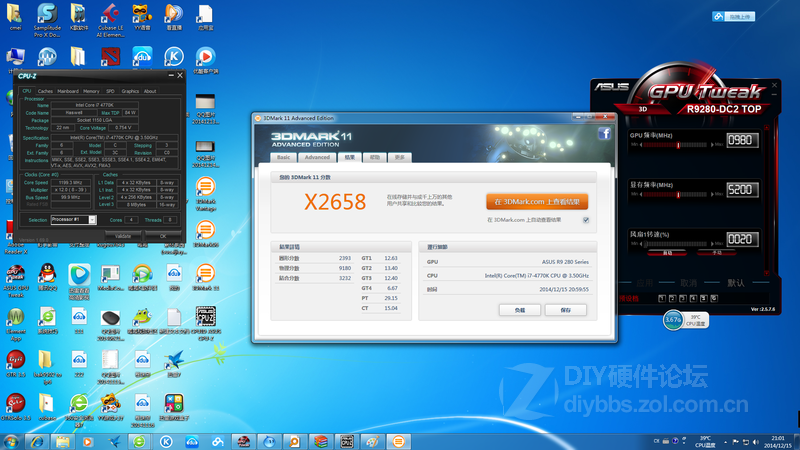Viewport: 800px width, 450px height.
Task: Switch fan control to manual mode
Action: [717, 253]
